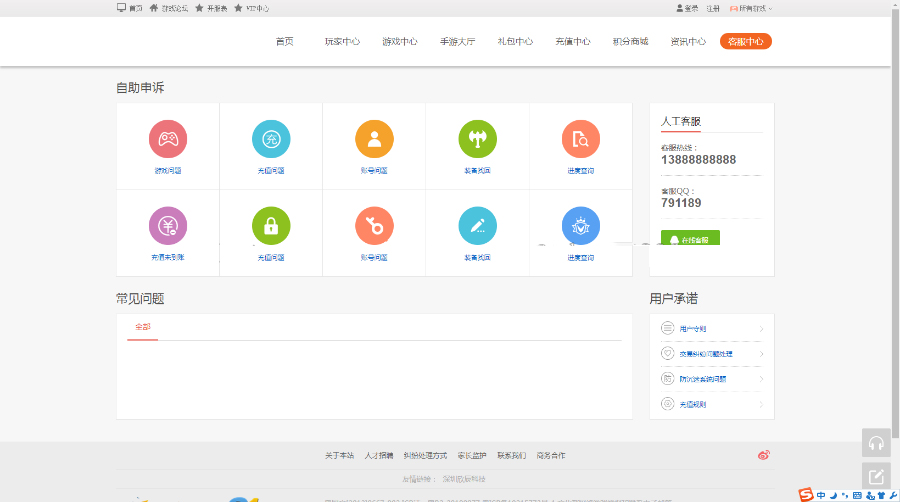Open the 积分商城 navigation item
Screen dimensions: 900x502
click(x=630, y=42)
